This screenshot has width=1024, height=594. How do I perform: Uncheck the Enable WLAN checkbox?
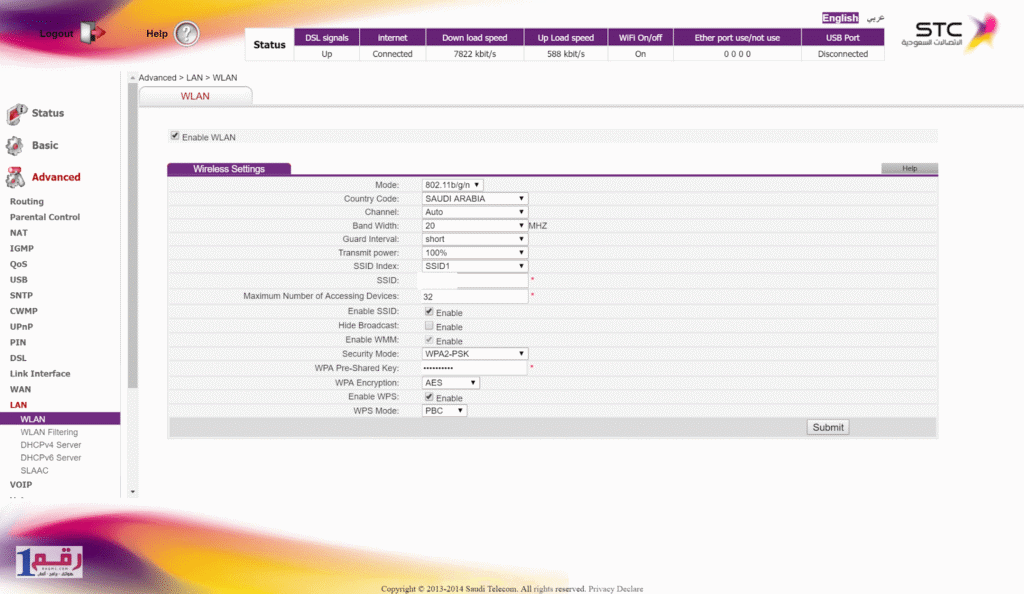(174, 135)
